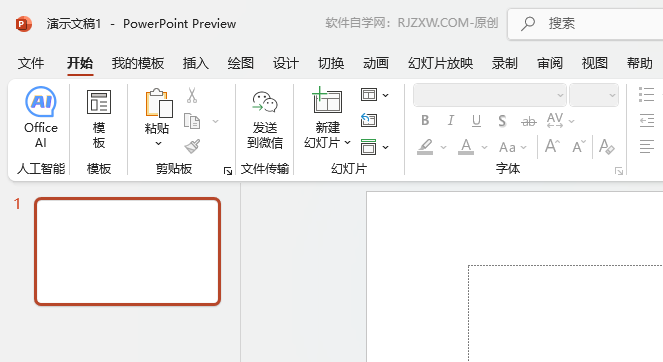663x362 pixels.
Task: Expand Section dropdown arrow
Action: pos(385,147)
